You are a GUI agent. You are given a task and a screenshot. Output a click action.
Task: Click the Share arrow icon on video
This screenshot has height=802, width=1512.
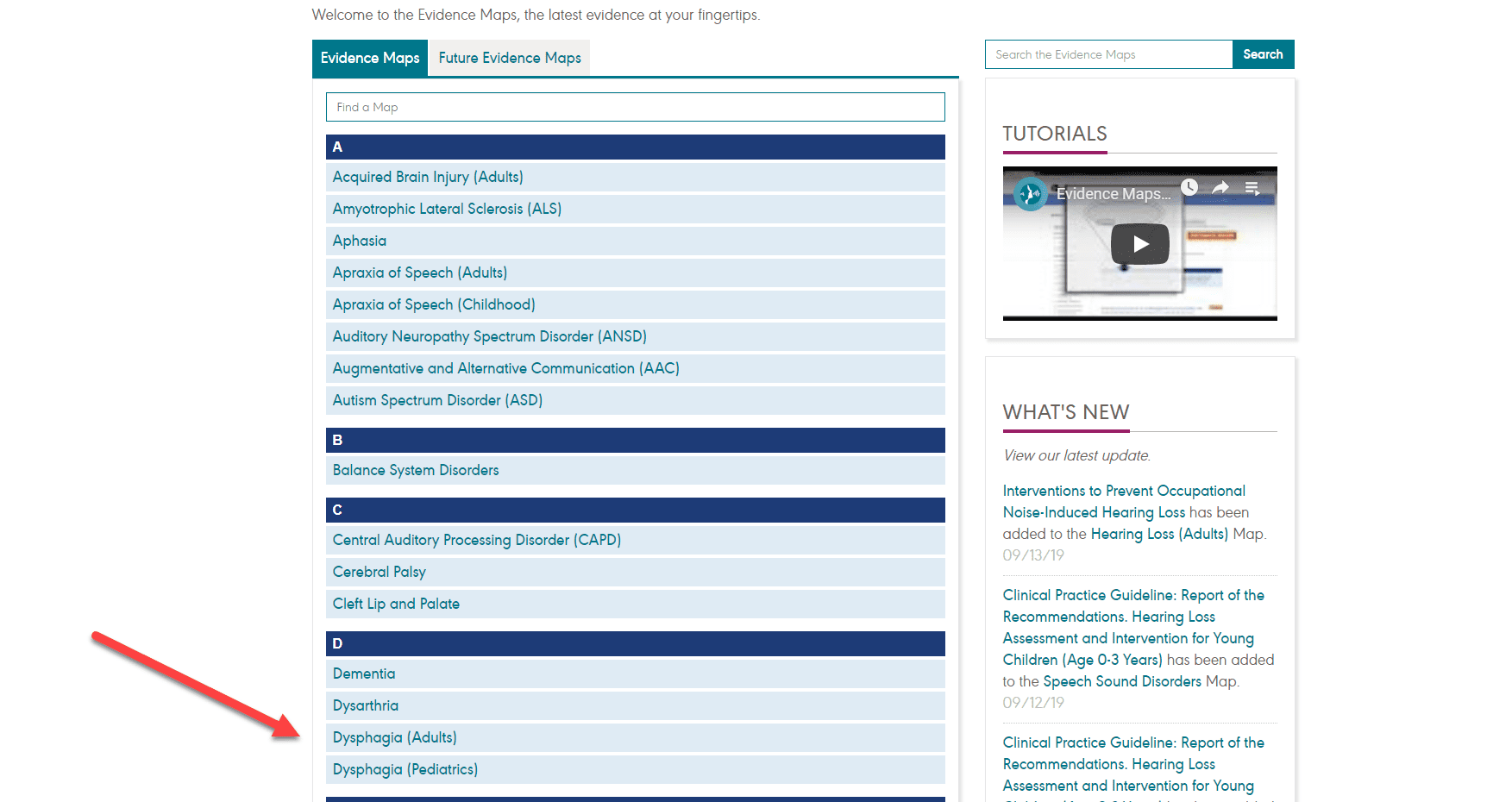[1220, 187]
